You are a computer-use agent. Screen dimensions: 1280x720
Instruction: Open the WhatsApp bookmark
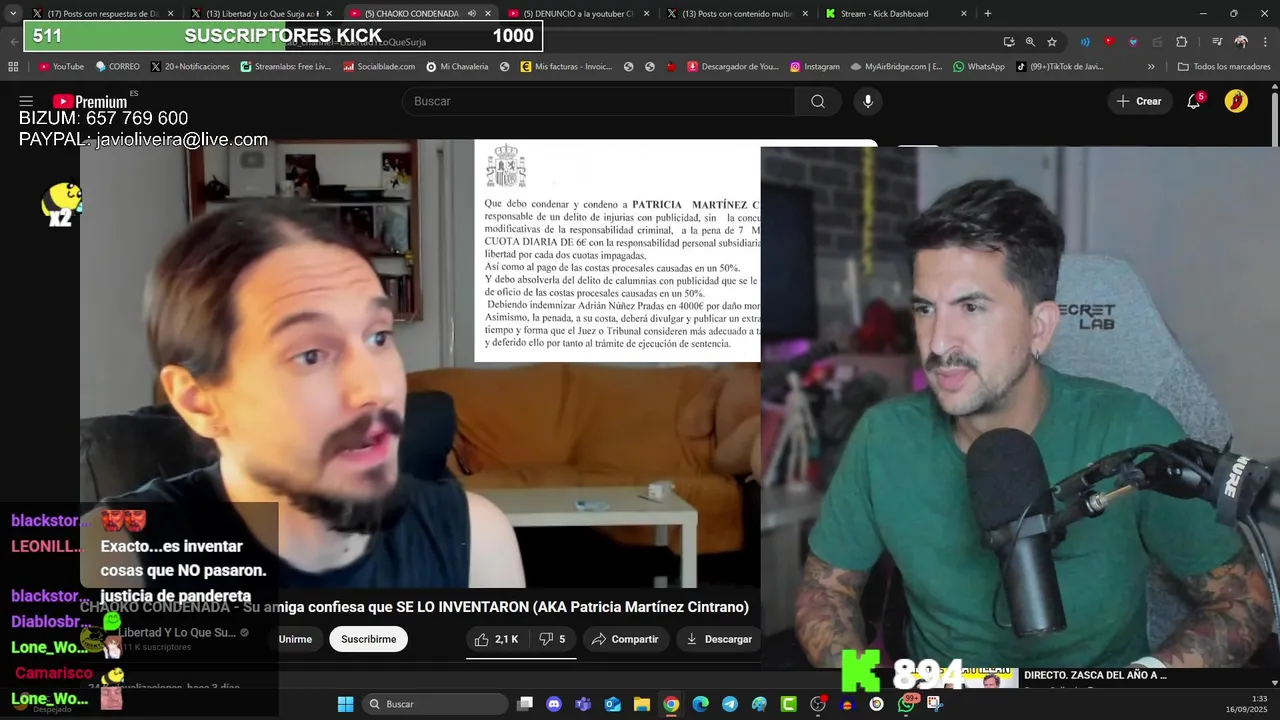(x=979, y=67)
